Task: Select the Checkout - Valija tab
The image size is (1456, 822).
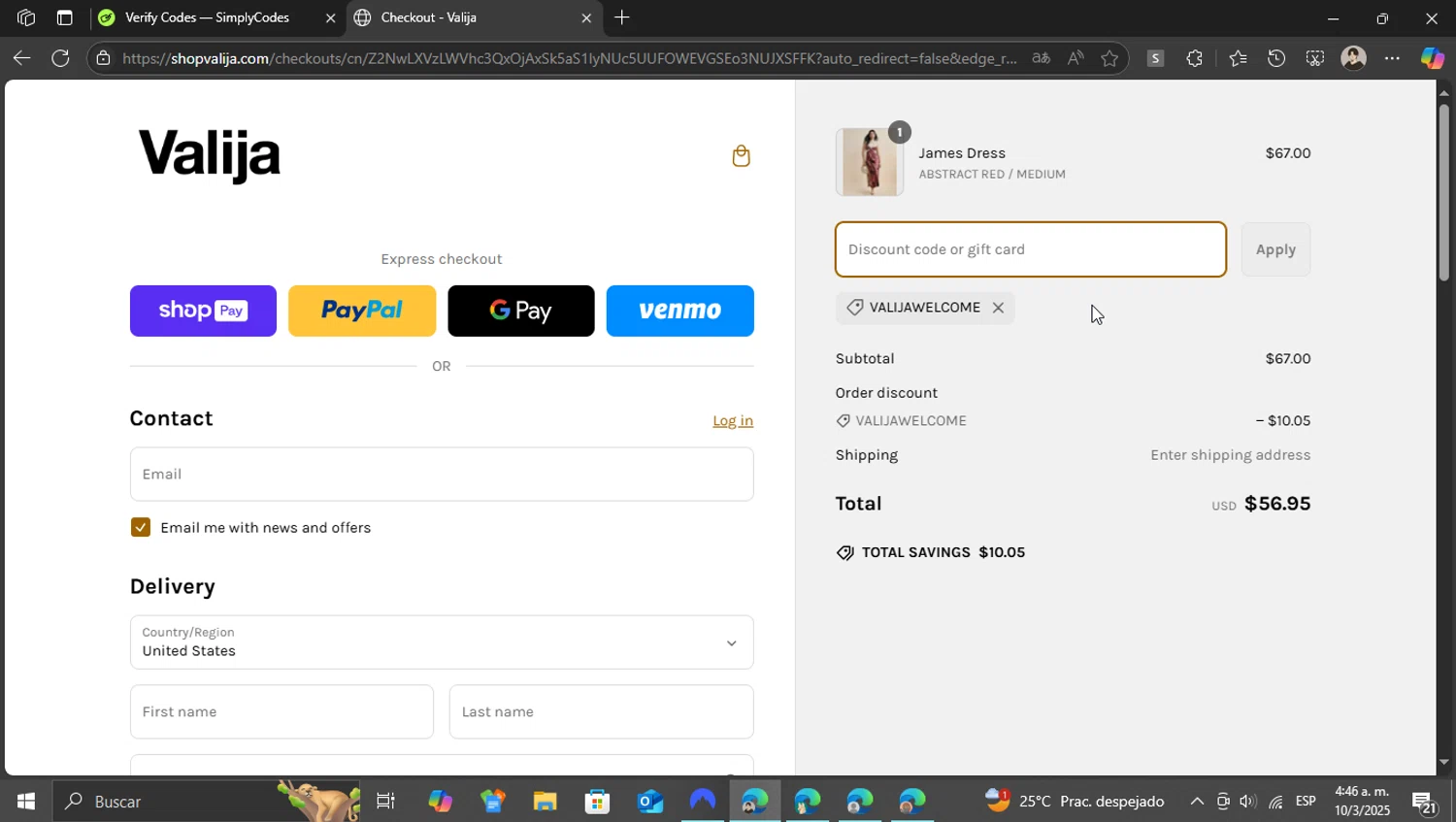Action: click(474, 17)
